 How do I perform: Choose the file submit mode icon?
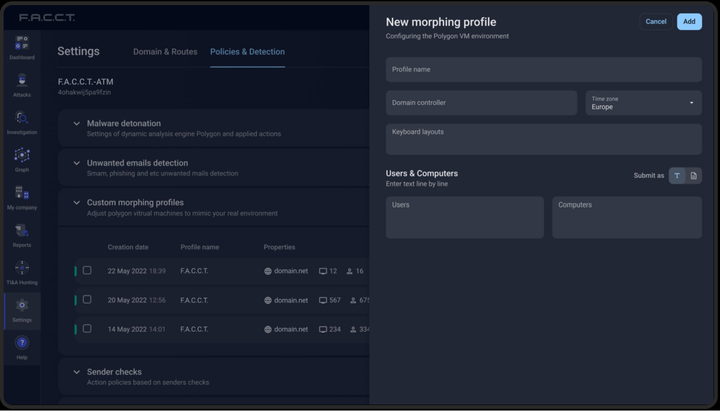(693, 176)
